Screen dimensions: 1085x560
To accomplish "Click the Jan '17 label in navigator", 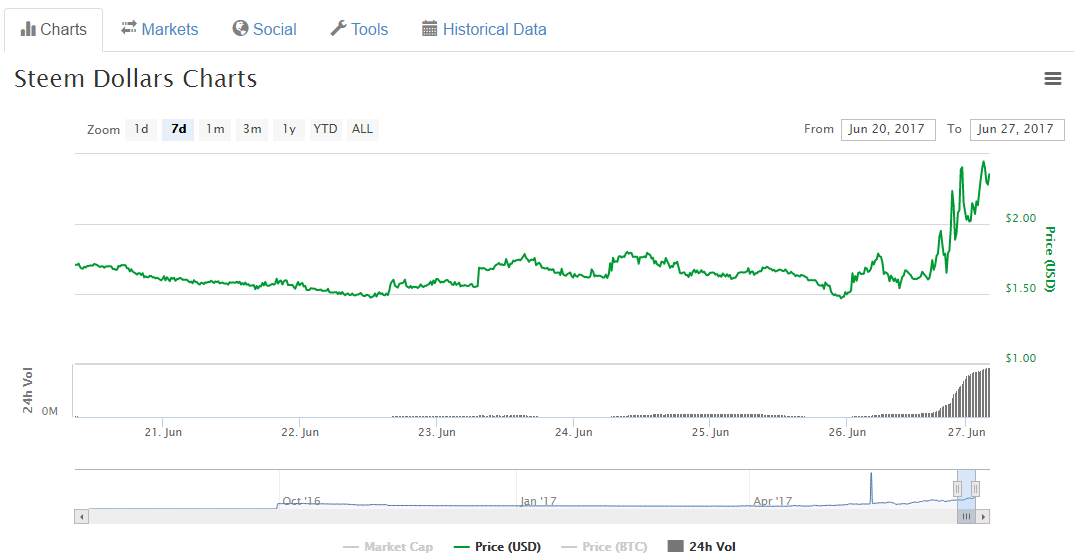I will [x=538, y=501].
